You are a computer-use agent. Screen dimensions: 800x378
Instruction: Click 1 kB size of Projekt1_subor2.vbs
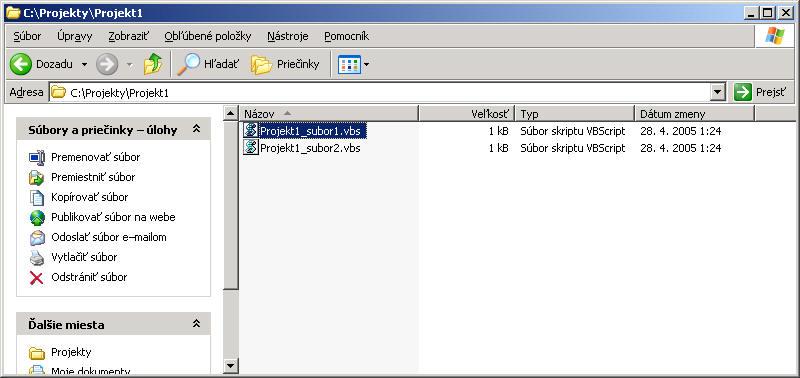(498, 148)
